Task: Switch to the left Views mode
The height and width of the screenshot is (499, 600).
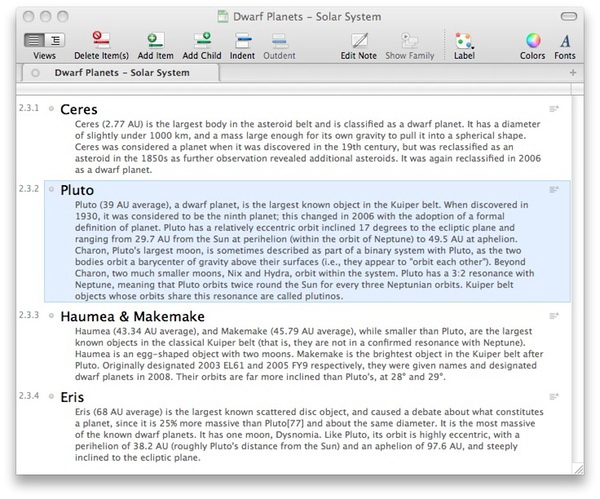Action: click(33, 40)
